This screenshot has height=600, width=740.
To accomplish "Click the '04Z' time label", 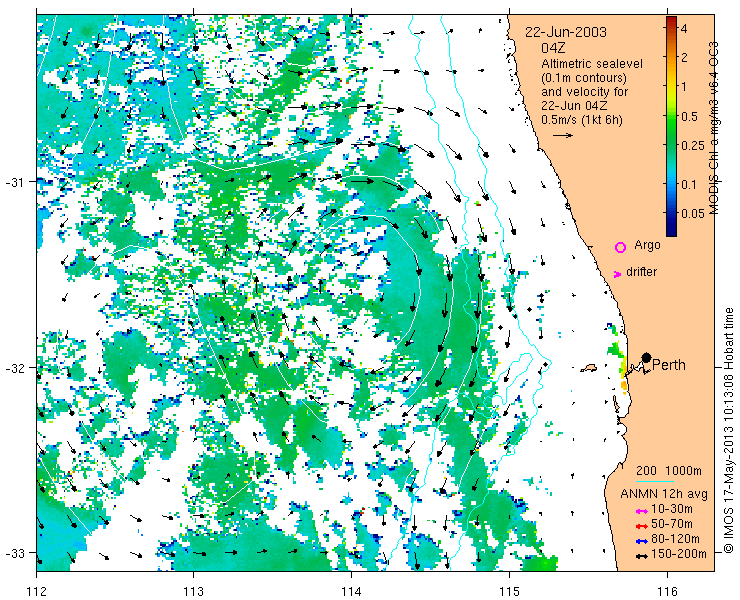I will click(553, 48).
